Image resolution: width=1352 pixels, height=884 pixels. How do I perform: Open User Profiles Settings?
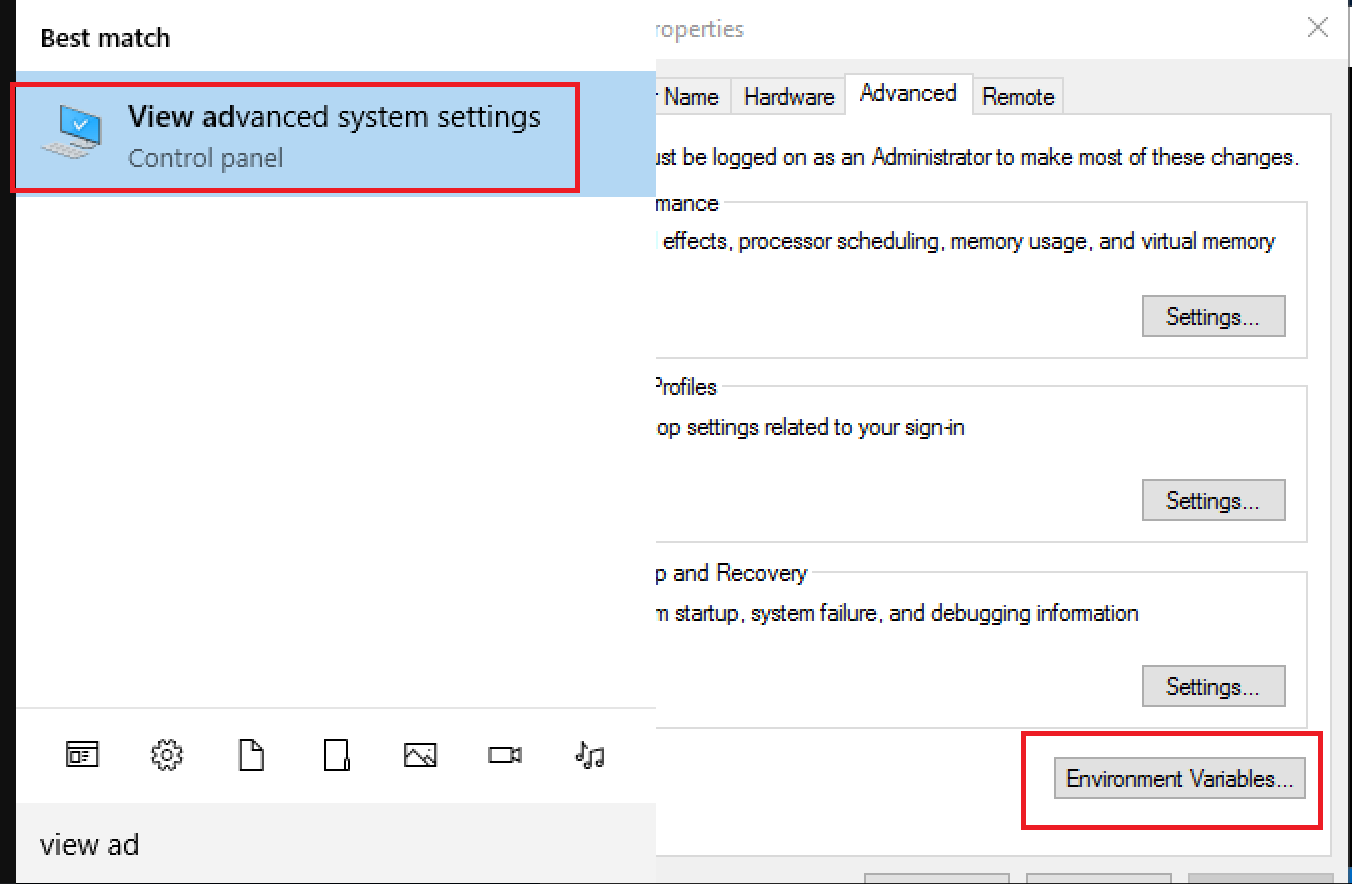pyautogui.click(x=1213, y=500)
